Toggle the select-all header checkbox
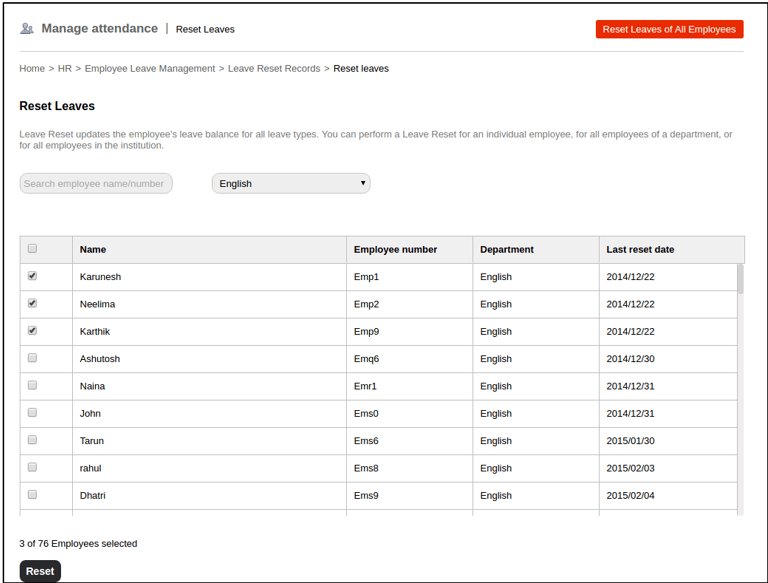 click(33, 249)
